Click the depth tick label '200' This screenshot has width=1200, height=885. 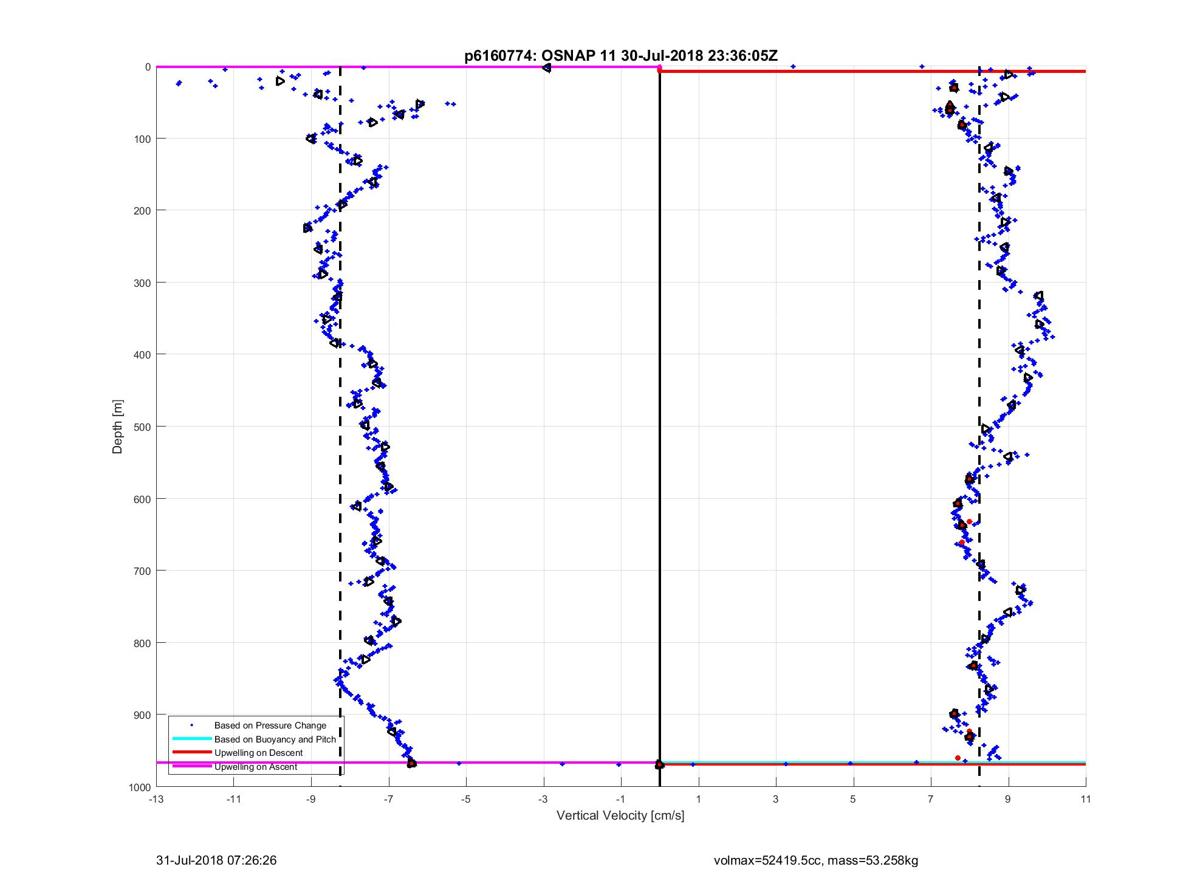[x=142, y=211]
